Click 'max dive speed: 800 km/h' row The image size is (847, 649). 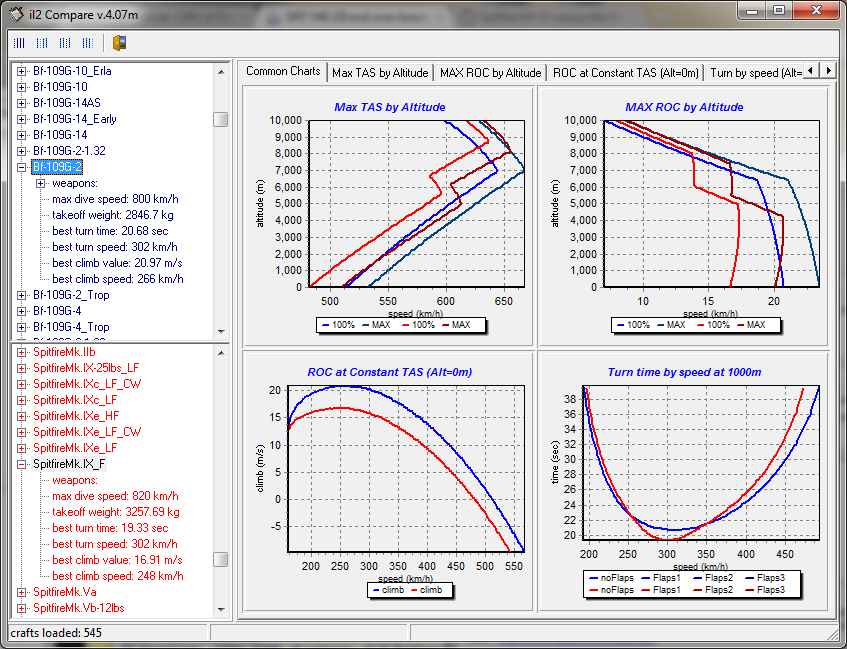pos(115,199)
